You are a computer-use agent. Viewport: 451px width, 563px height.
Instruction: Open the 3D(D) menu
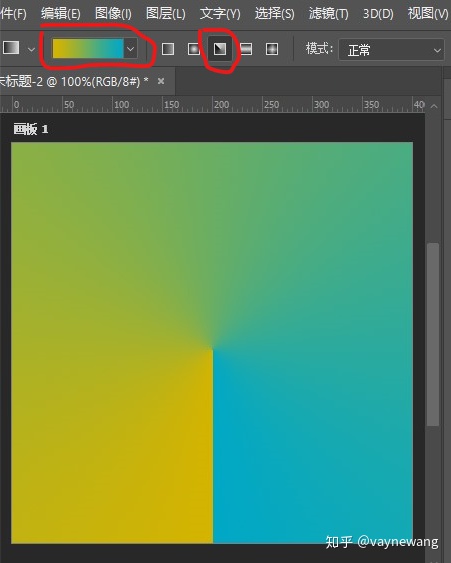click(378, 14)
